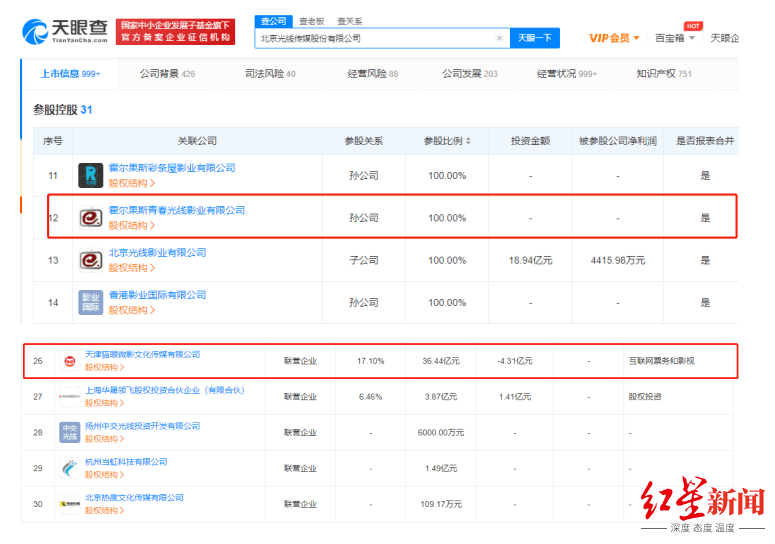
Task: Open logo of 霍尔果斯青春光线影业有限公司
Action: coord(91,218)
